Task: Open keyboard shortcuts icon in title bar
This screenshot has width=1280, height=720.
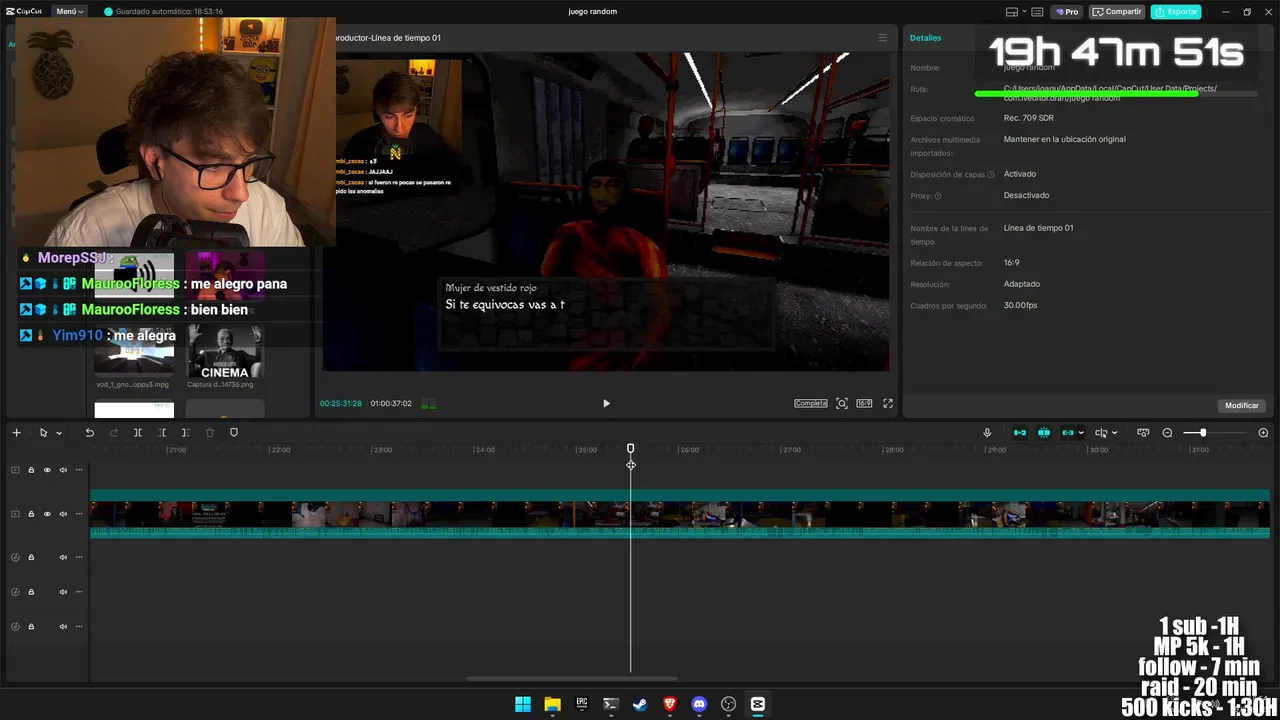Action: click(1038, 12)
